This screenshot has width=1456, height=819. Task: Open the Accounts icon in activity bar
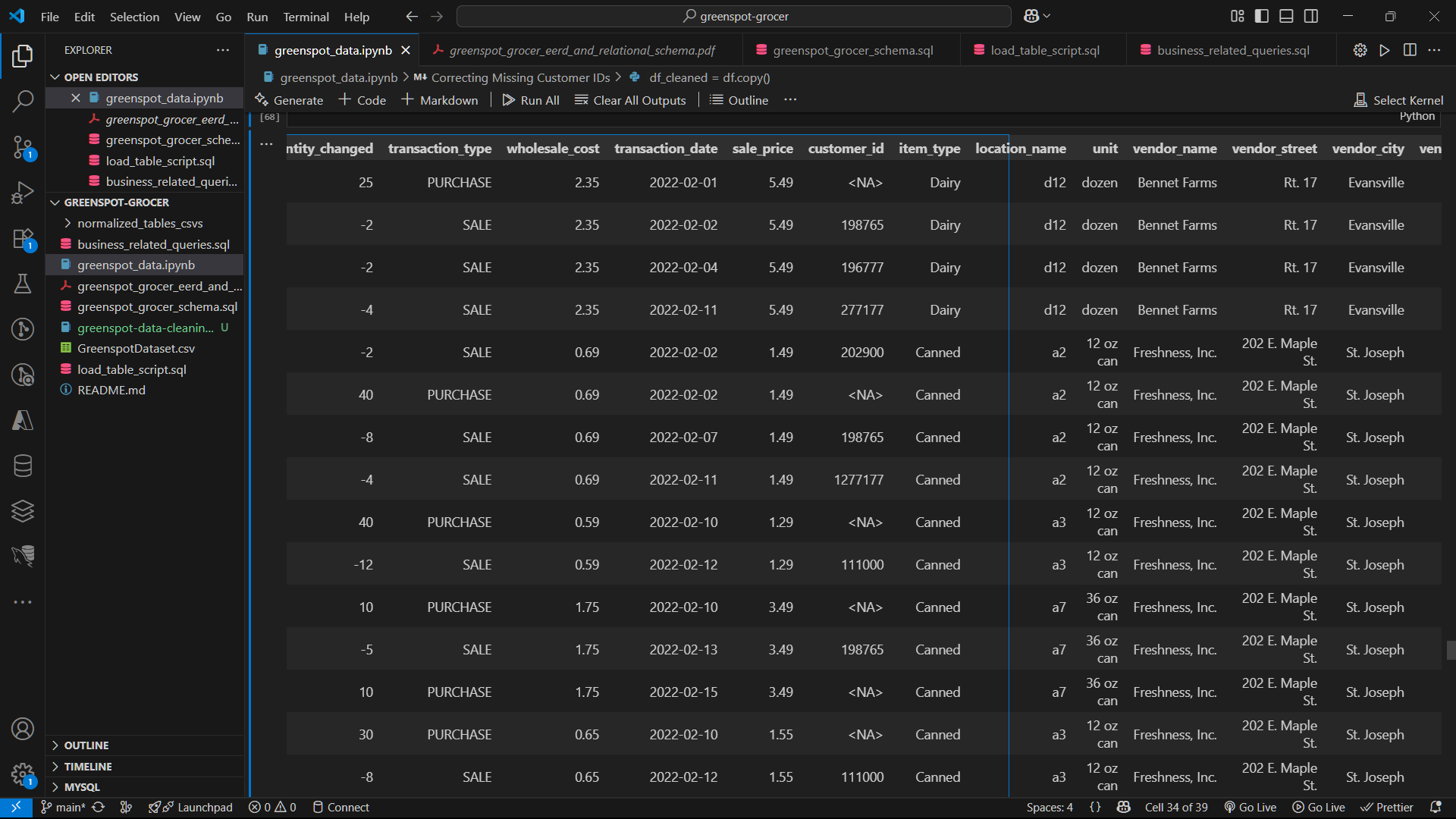pos(23,729)
